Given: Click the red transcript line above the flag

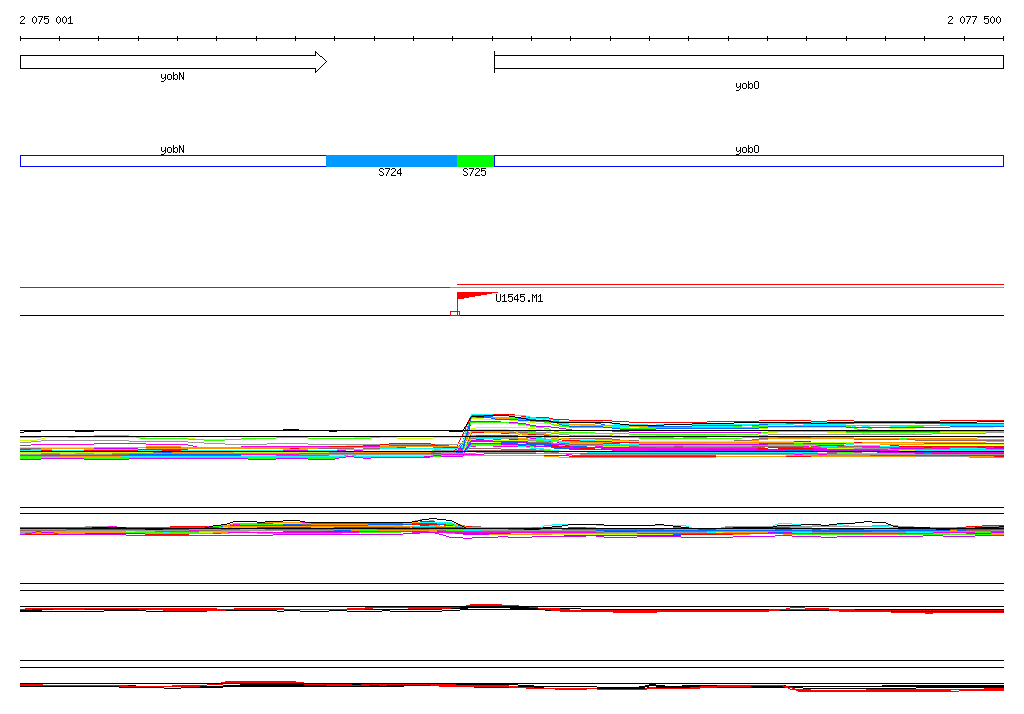Looking at the screenshot, I should click(x=730, y=285).
